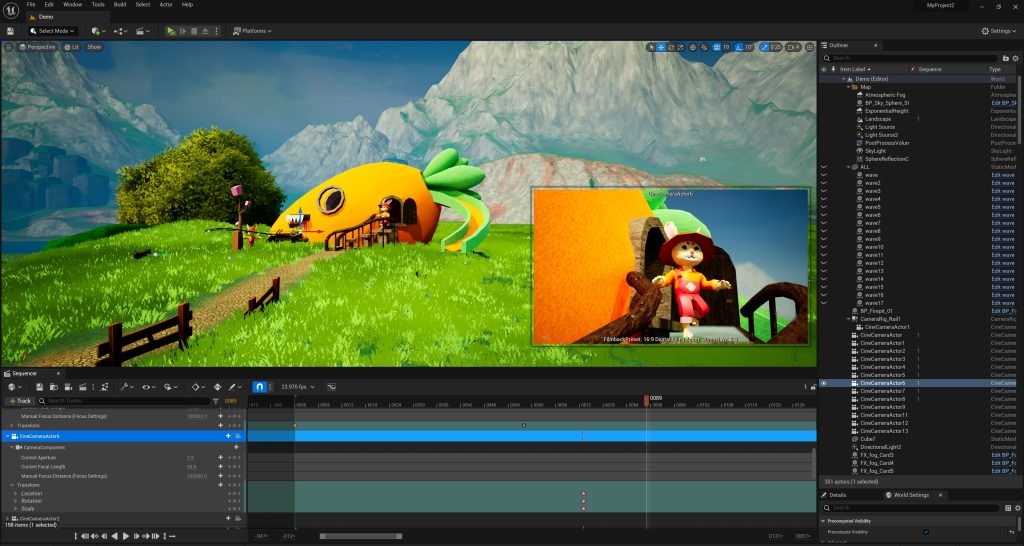Viewport: 1024px width, 546px height.
Task: Activate the Scale gizmo tool
Action: [x=680, y=47]
